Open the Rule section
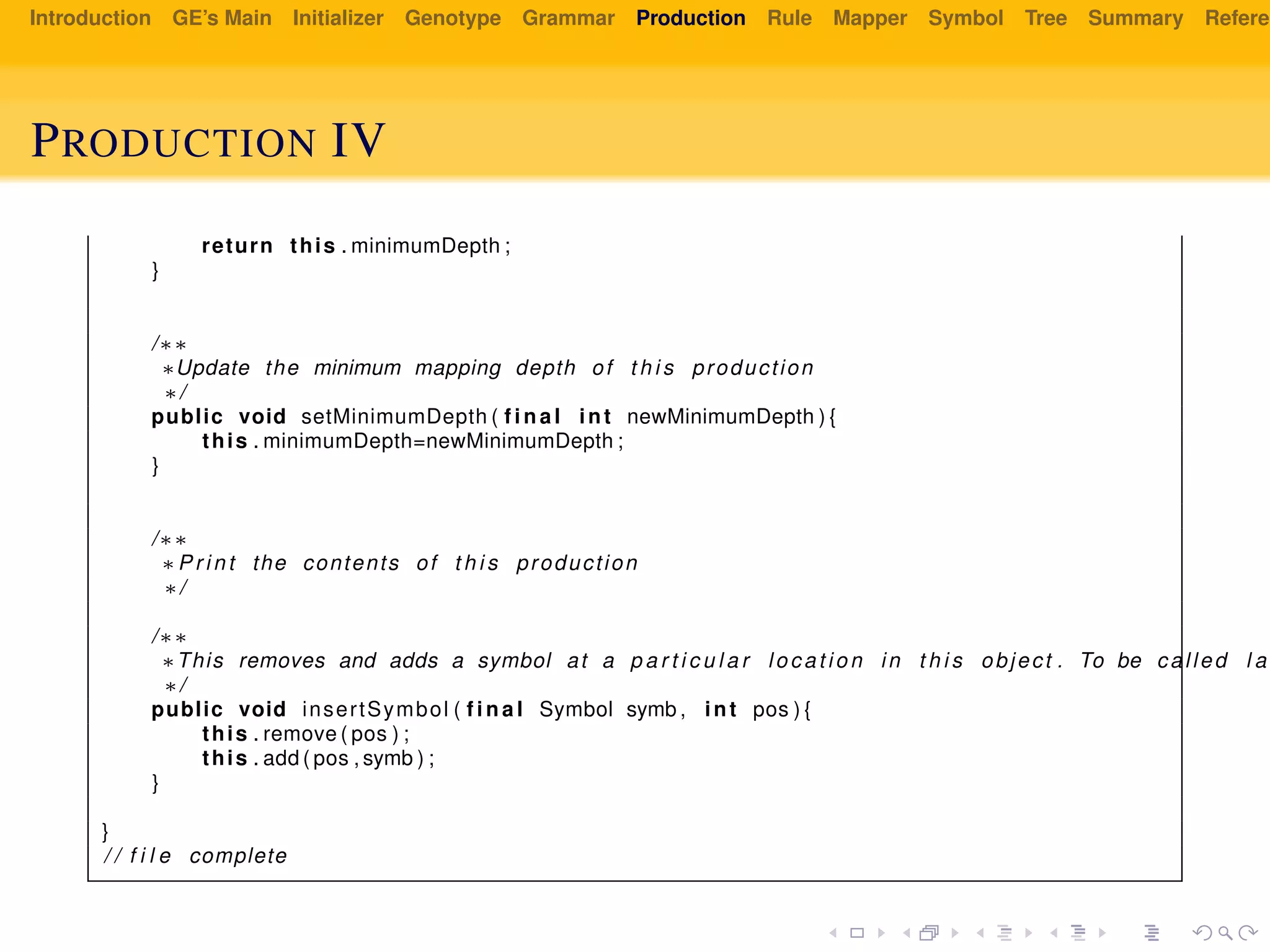The width and height of the screenshot is (1270, 952). point(789,18)
